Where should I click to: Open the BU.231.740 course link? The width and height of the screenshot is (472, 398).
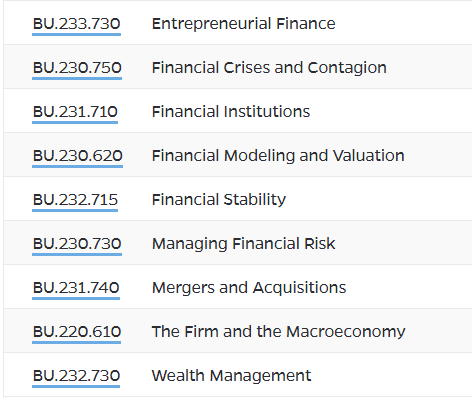(76, 288)
